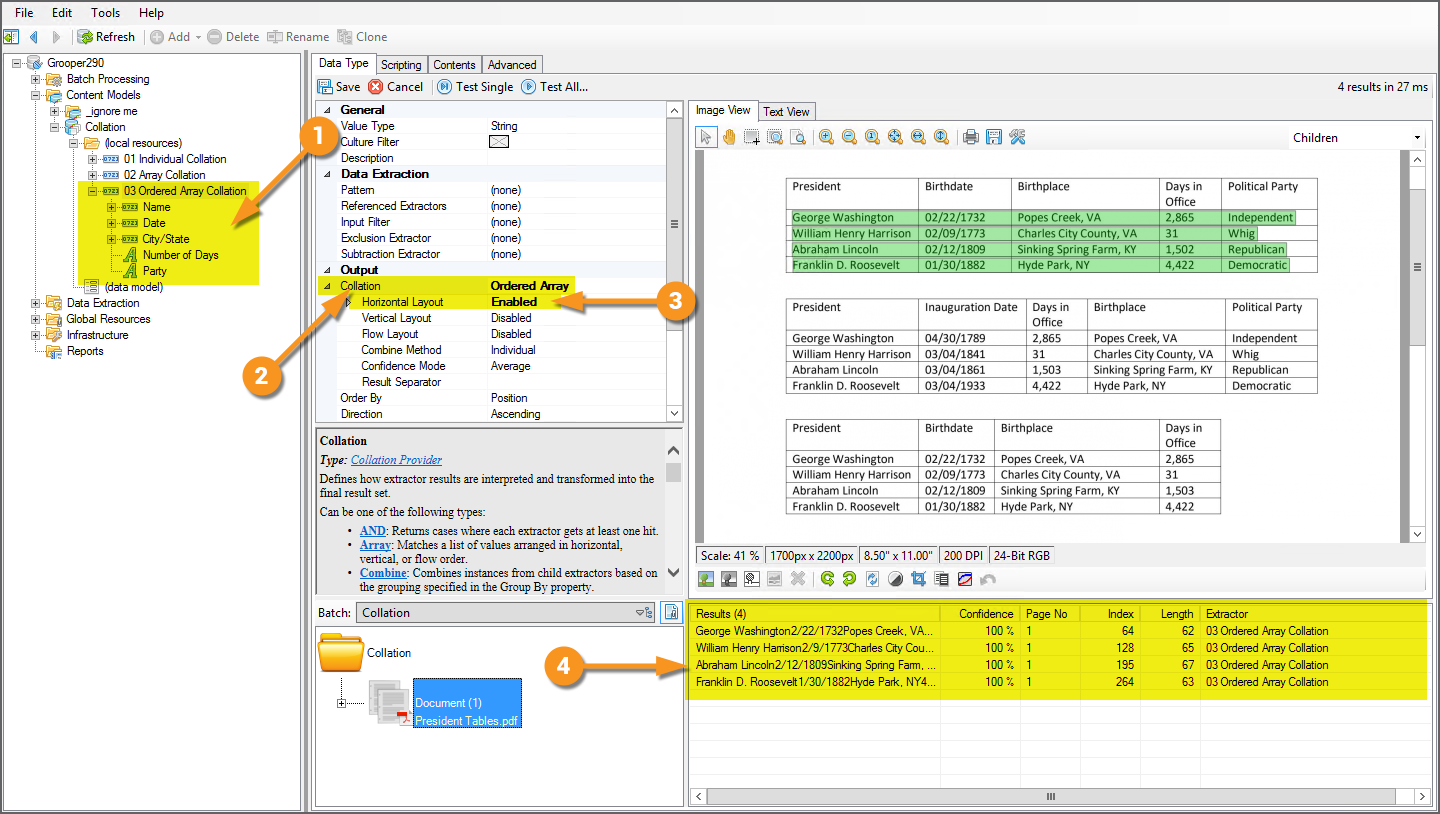Click the print icon in image toolbar
Viewport: 1440px width, 814px height.
[x=970, y=137]
